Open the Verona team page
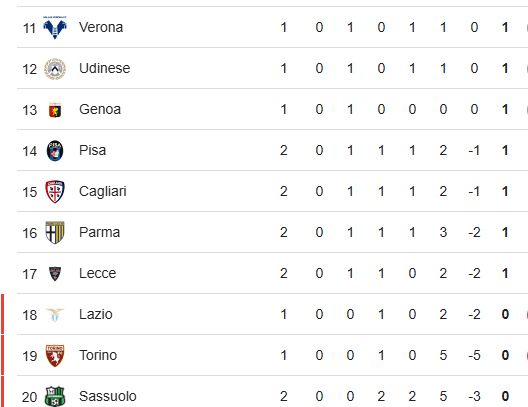 [x=101, y=27]
